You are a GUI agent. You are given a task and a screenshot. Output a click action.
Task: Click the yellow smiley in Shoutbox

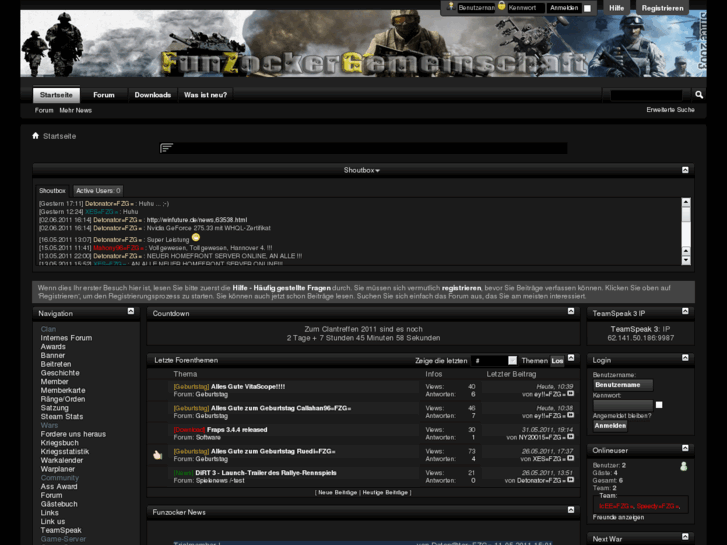196,237
